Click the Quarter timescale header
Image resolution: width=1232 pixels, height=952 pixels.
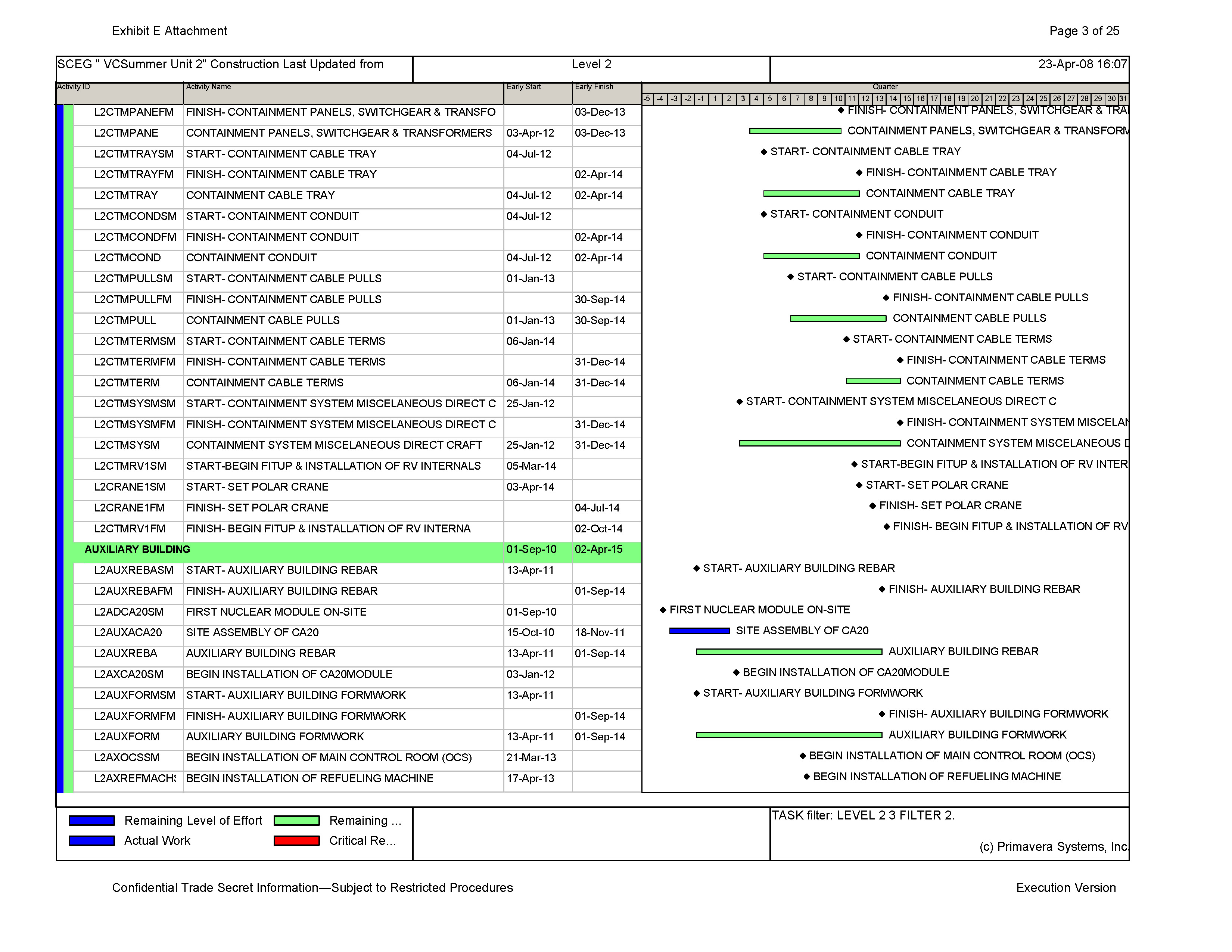click(885, 87)
